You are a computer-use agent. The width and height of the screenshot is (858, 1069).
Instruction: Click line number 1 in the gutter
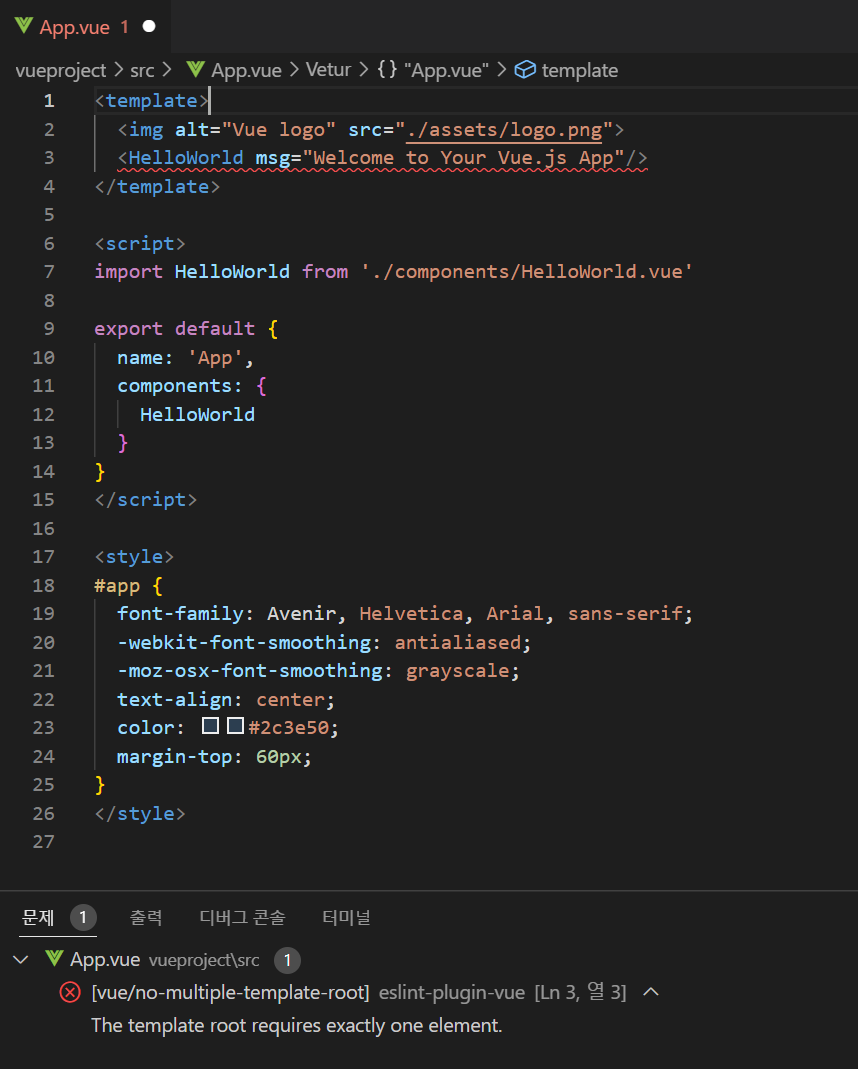tap(48, 101)
